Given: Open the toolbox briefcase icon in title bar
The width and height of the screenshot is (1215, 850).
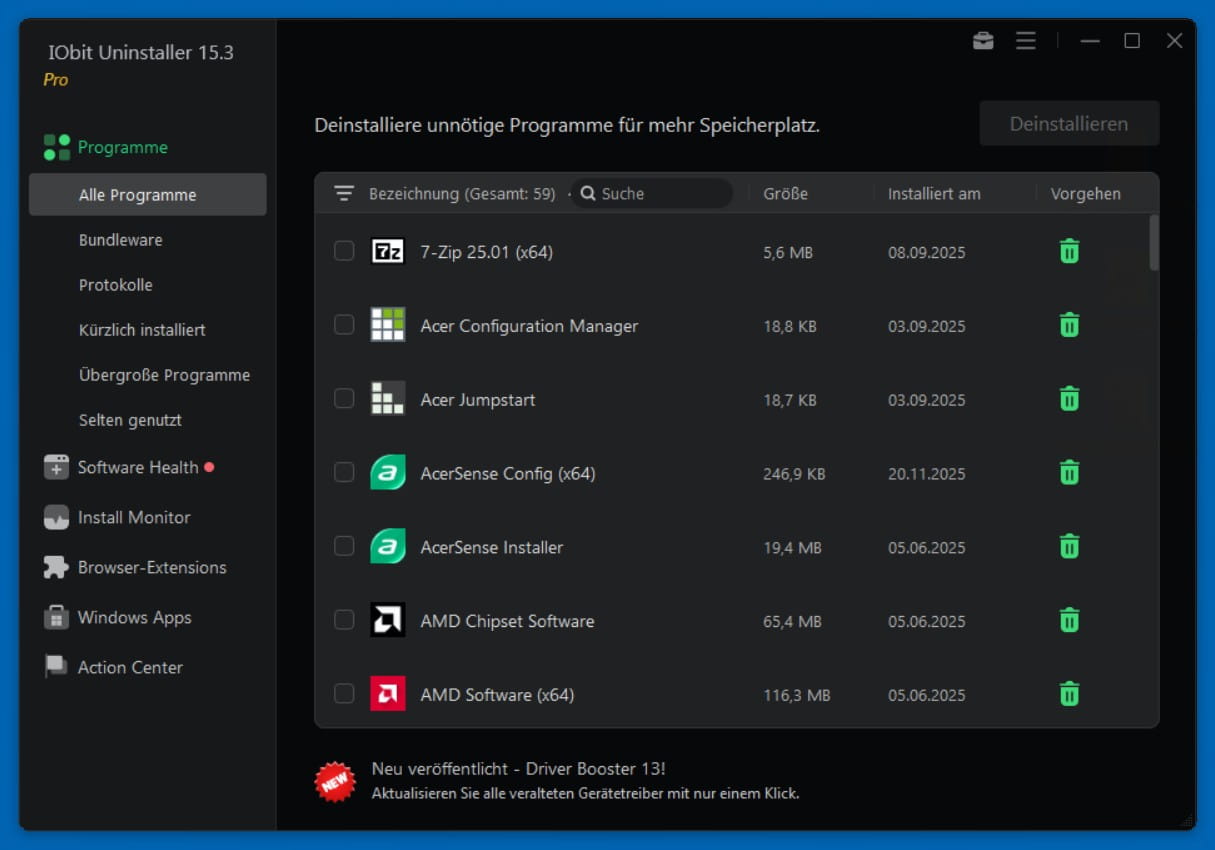Looking at the screenshot, I should [983, 41].
